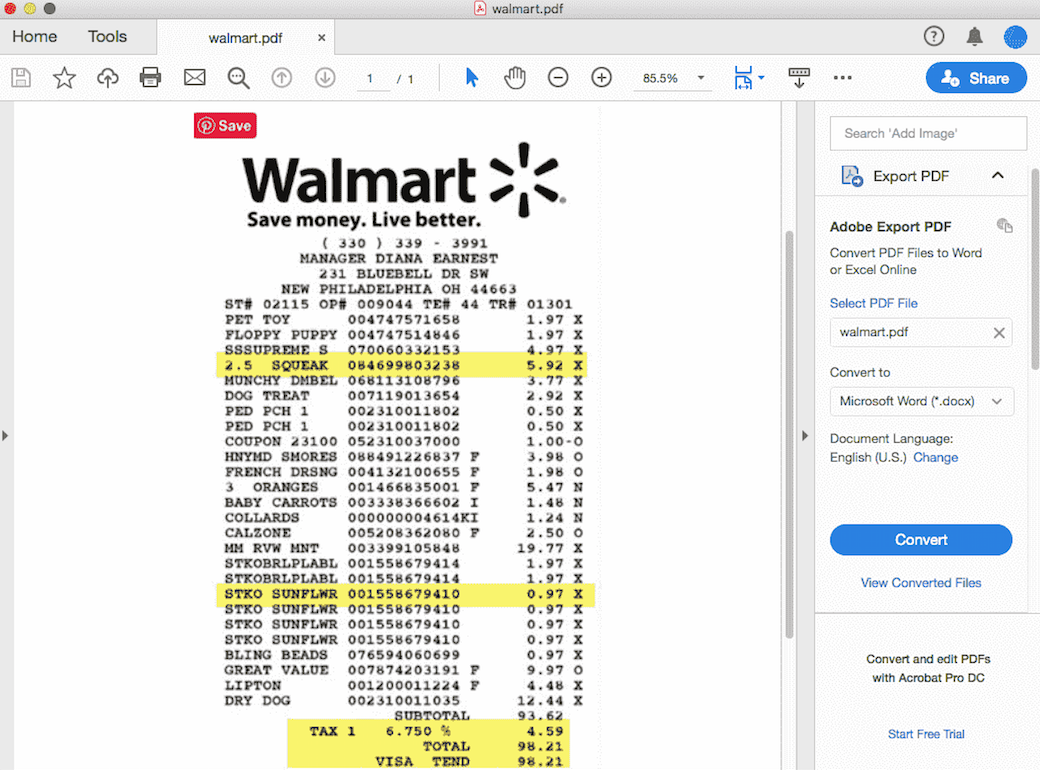
Task: Open more tools ellipsis menu
Action: click(x=842, y=78)
